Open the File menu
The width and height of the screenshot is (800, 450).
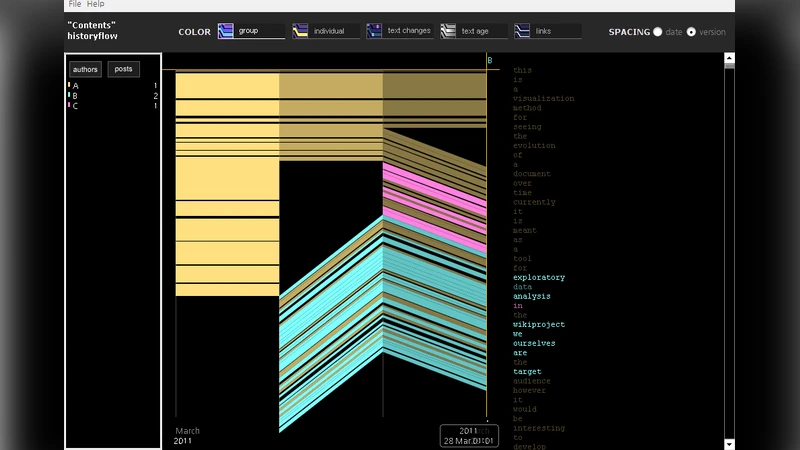[75, 5]
